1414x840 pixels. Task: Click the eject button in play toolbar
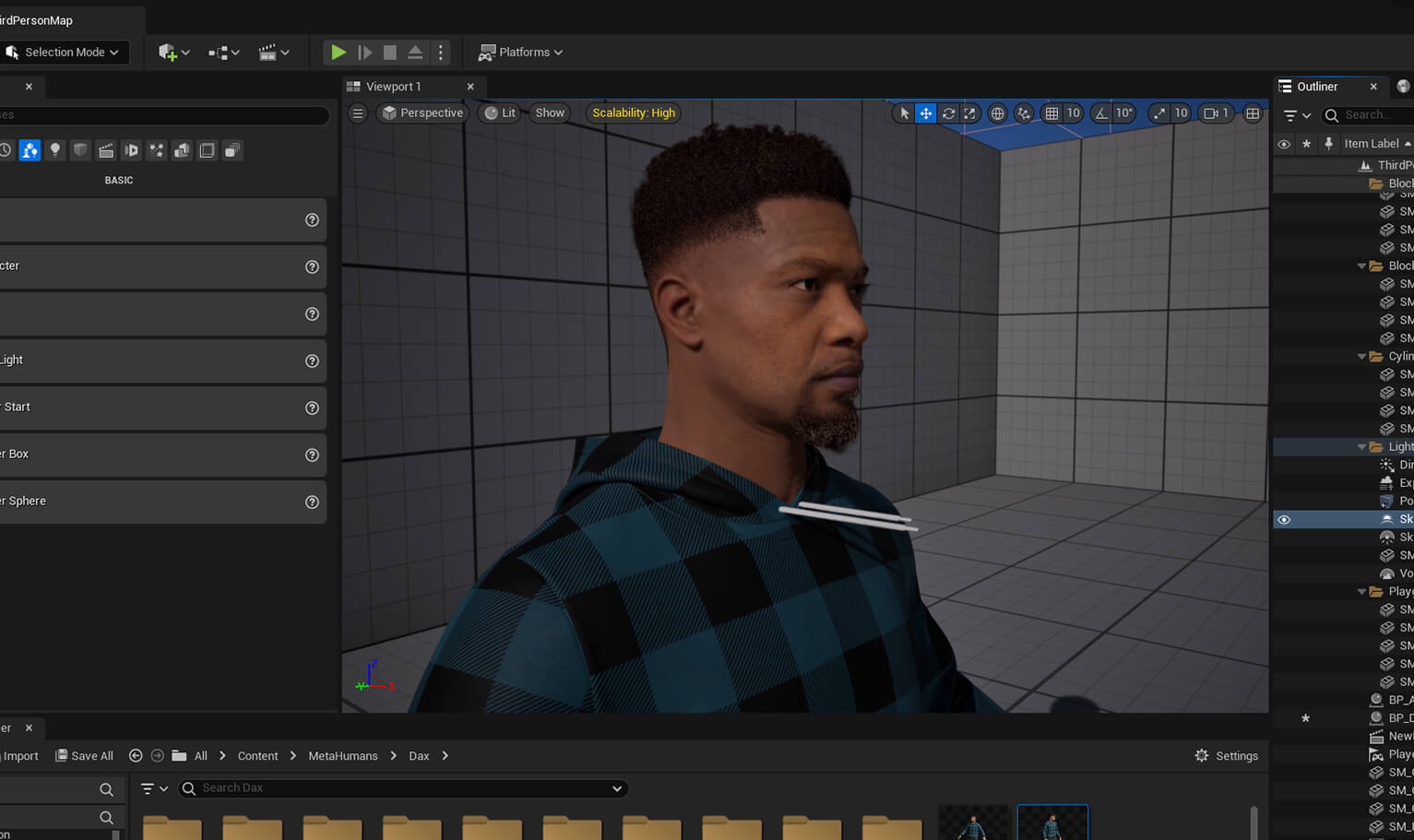415,53
